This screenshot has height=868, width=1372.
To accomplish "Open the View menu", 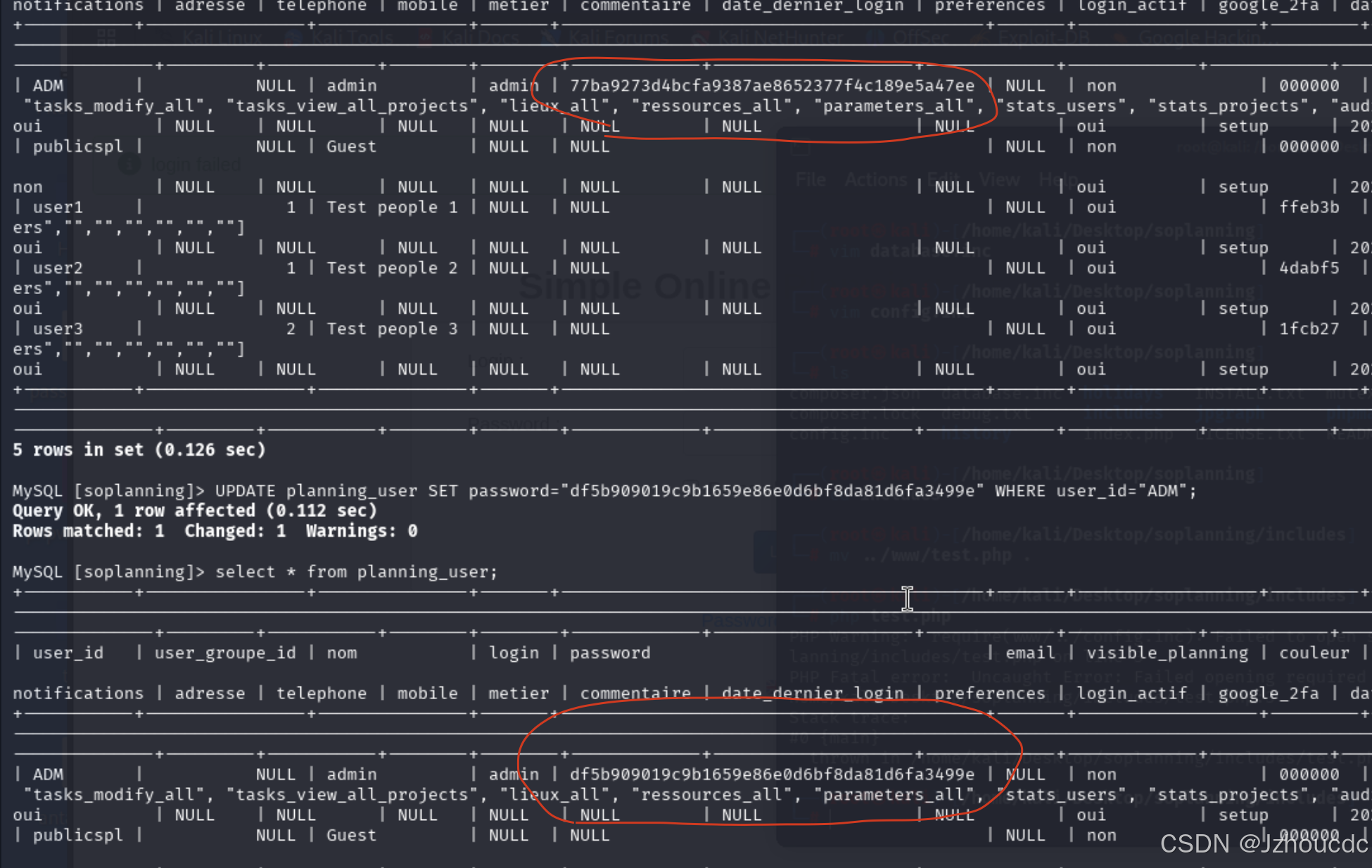I will pyautogui.click(x=999, y=179).
